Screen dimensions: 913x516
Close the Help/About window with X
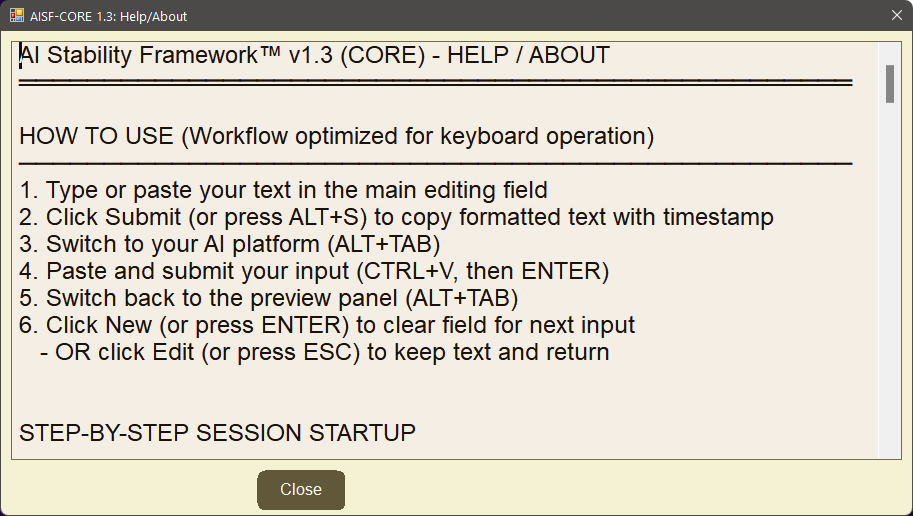pyautogui.click(x=896, y=16)
